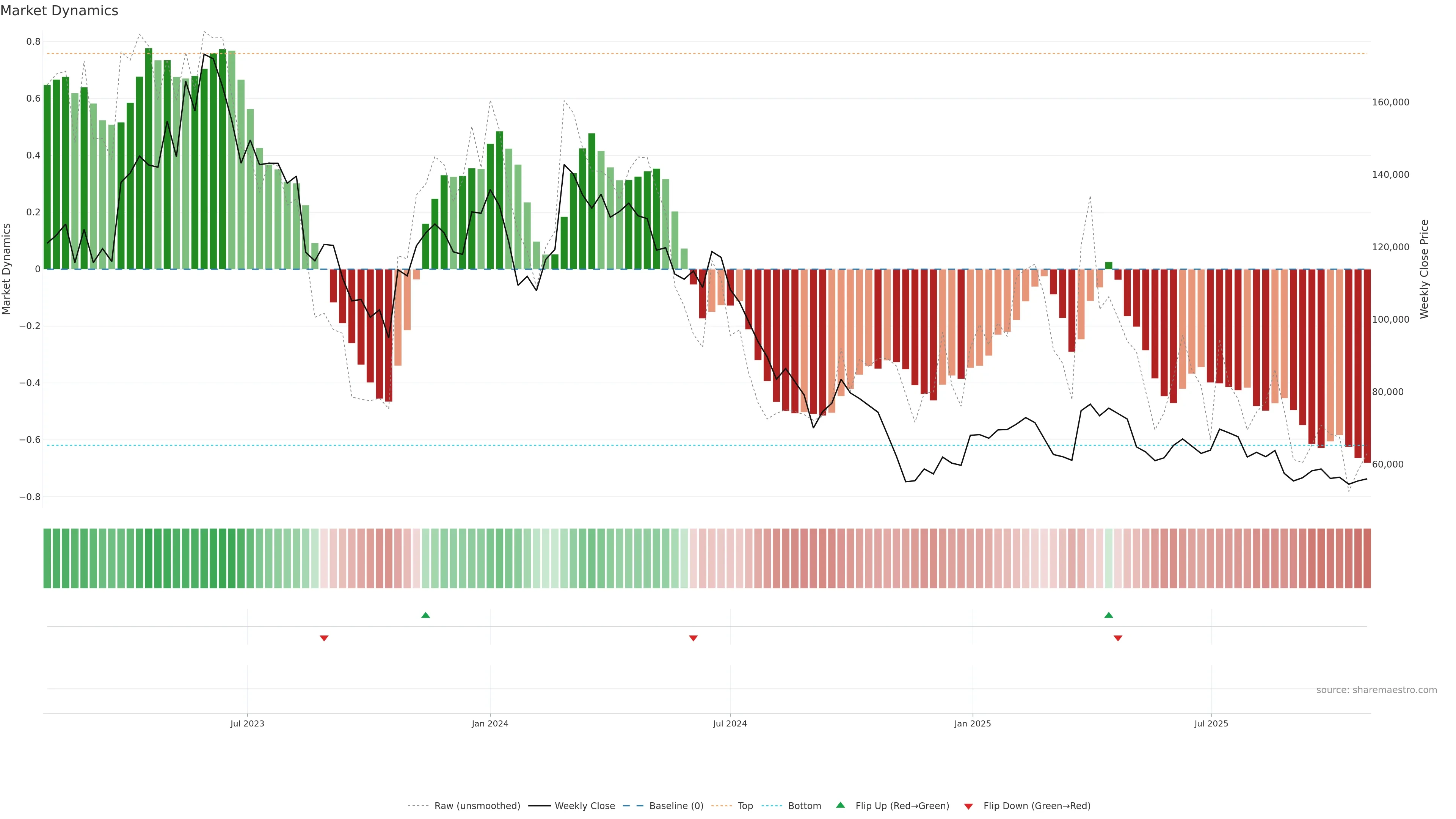Viewport: 1456px width, 819px height.
Task: Click the green Flip Up legend triangle
Action: point(840,805)
